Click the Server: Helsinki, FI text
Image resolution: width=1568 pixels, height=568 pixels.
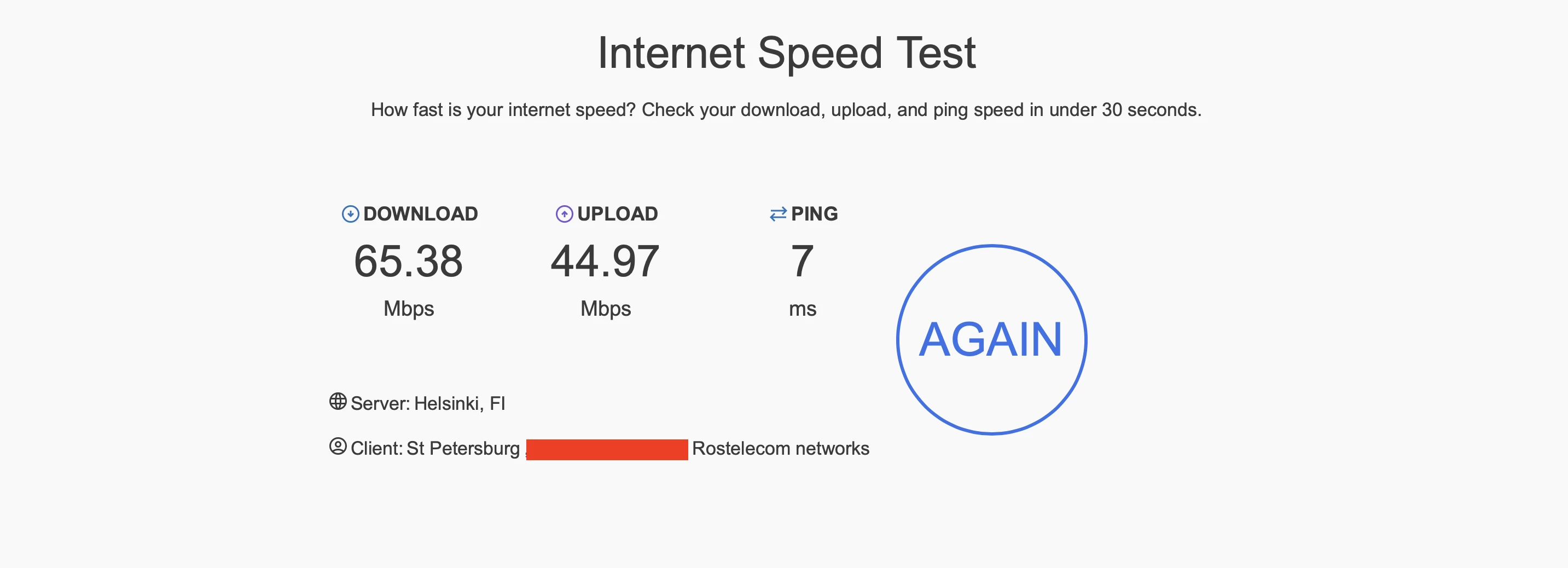pos(428,404)
